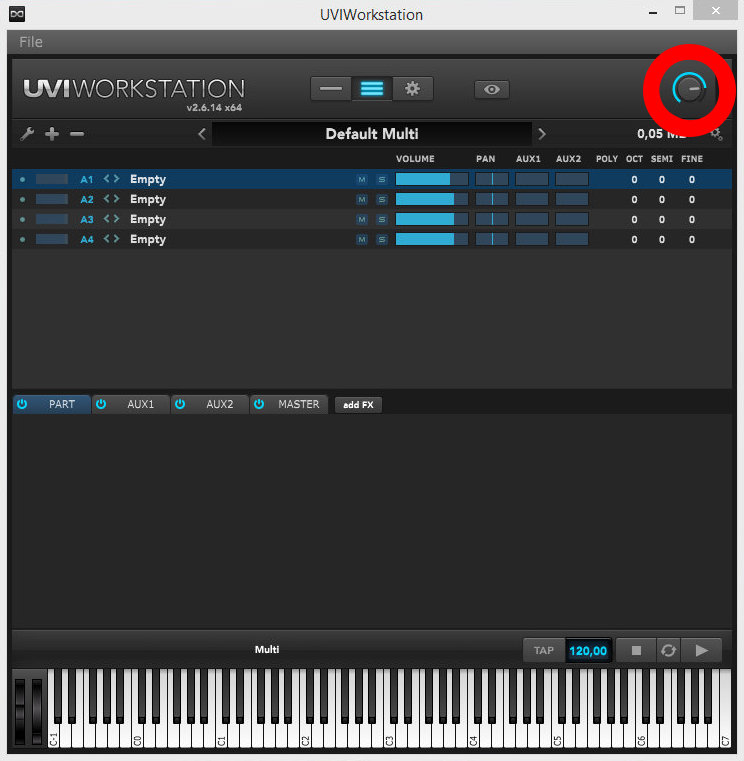The height and width of the screenshot is (761, 744).
Task: Toggle the AUX2 power button
Action: pyautogui.click(x=180, y=404)
